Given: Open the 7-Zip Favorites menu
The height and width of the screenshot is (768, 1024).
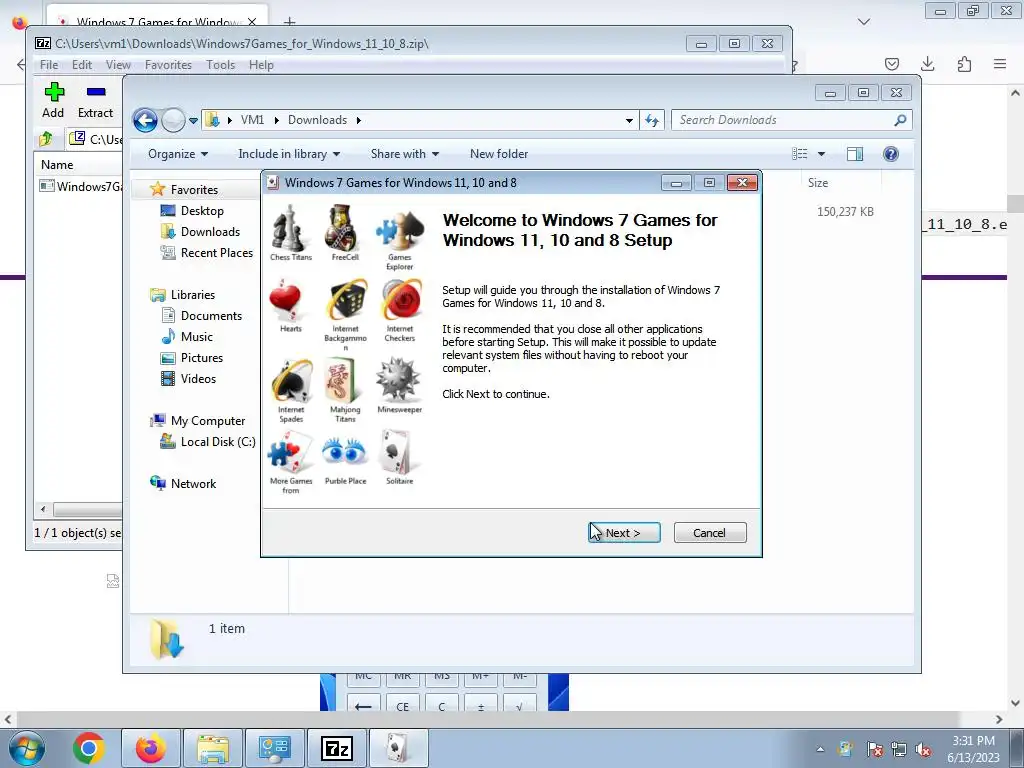Looking at the screenshot, I should coord(168,65).
